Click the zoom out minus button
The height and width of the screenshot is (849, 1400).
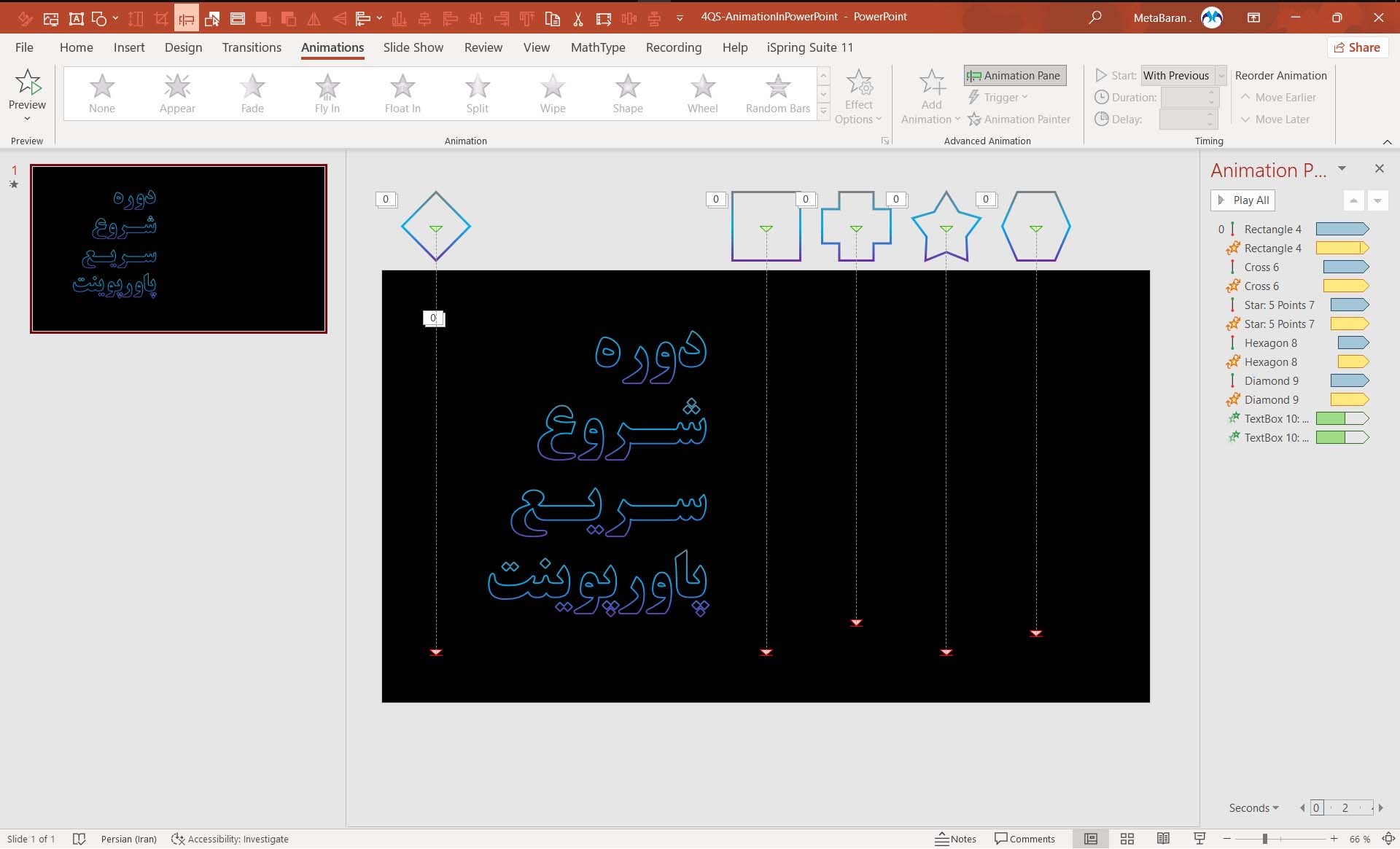[1226, 839]
